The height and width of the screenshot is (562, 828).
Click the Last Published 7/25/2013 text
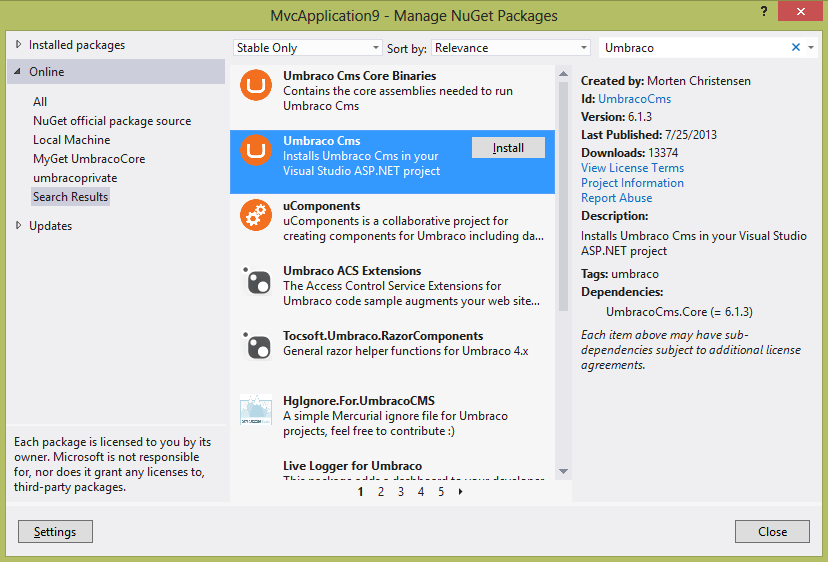point(649,135)
